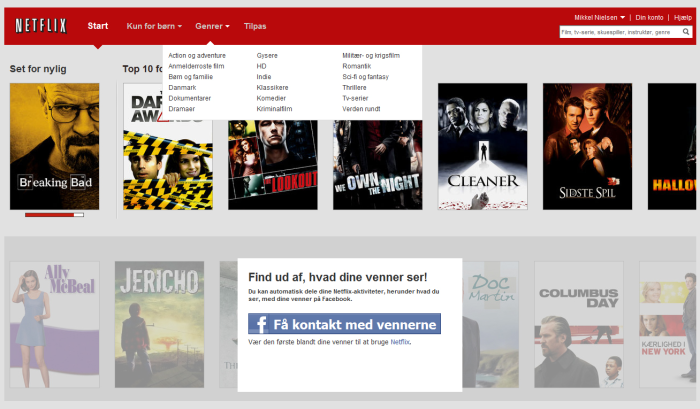This screenshot has width=700, height=409.
Task: Go to Din konto
Action: (649, 17)
